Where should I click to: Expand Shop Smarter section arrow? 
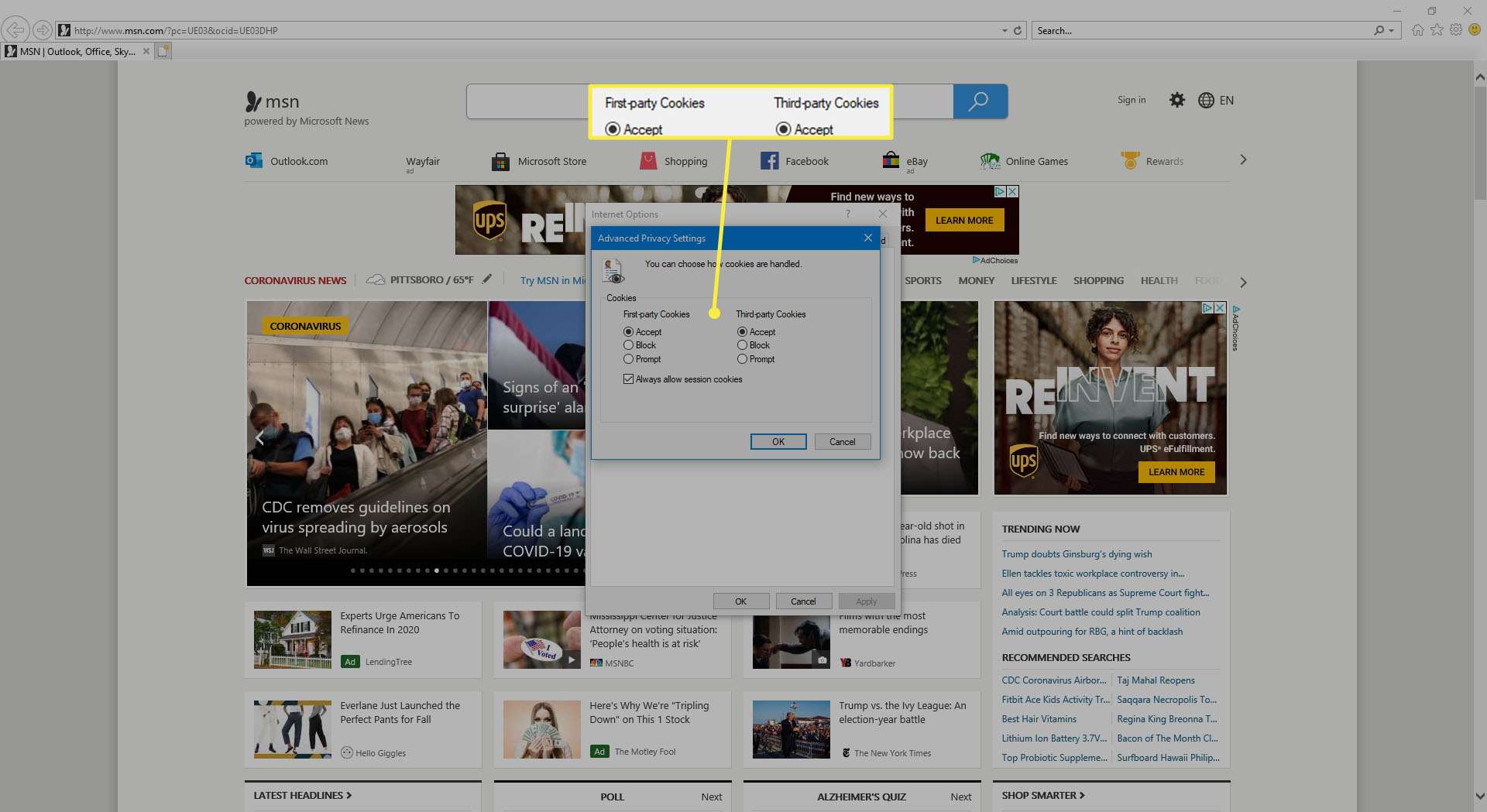click(x=1082, y=795)
